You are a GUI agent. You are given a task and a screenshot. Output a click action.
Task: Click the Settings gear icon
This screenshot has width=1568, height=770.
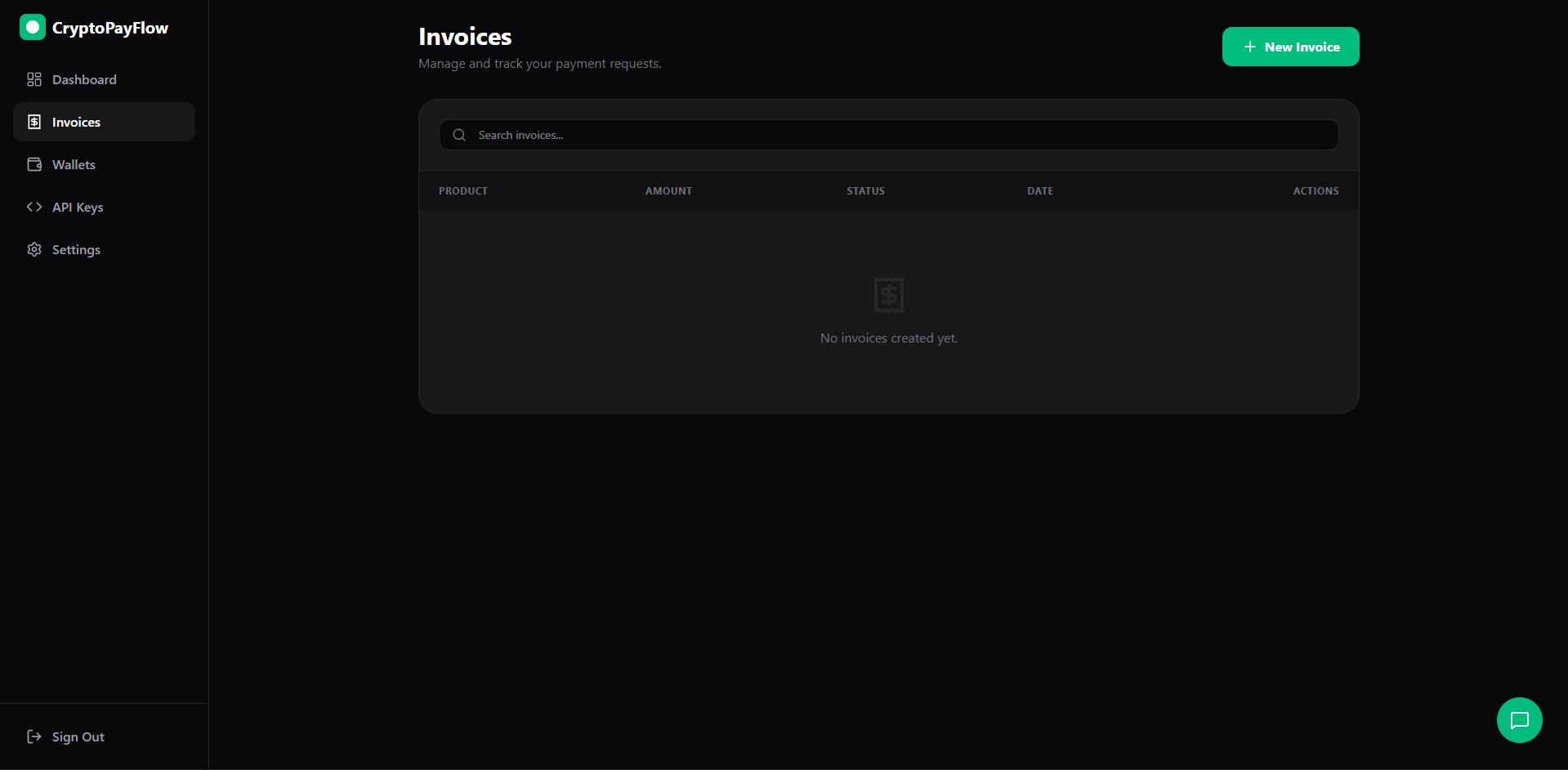tap(34, 249)
